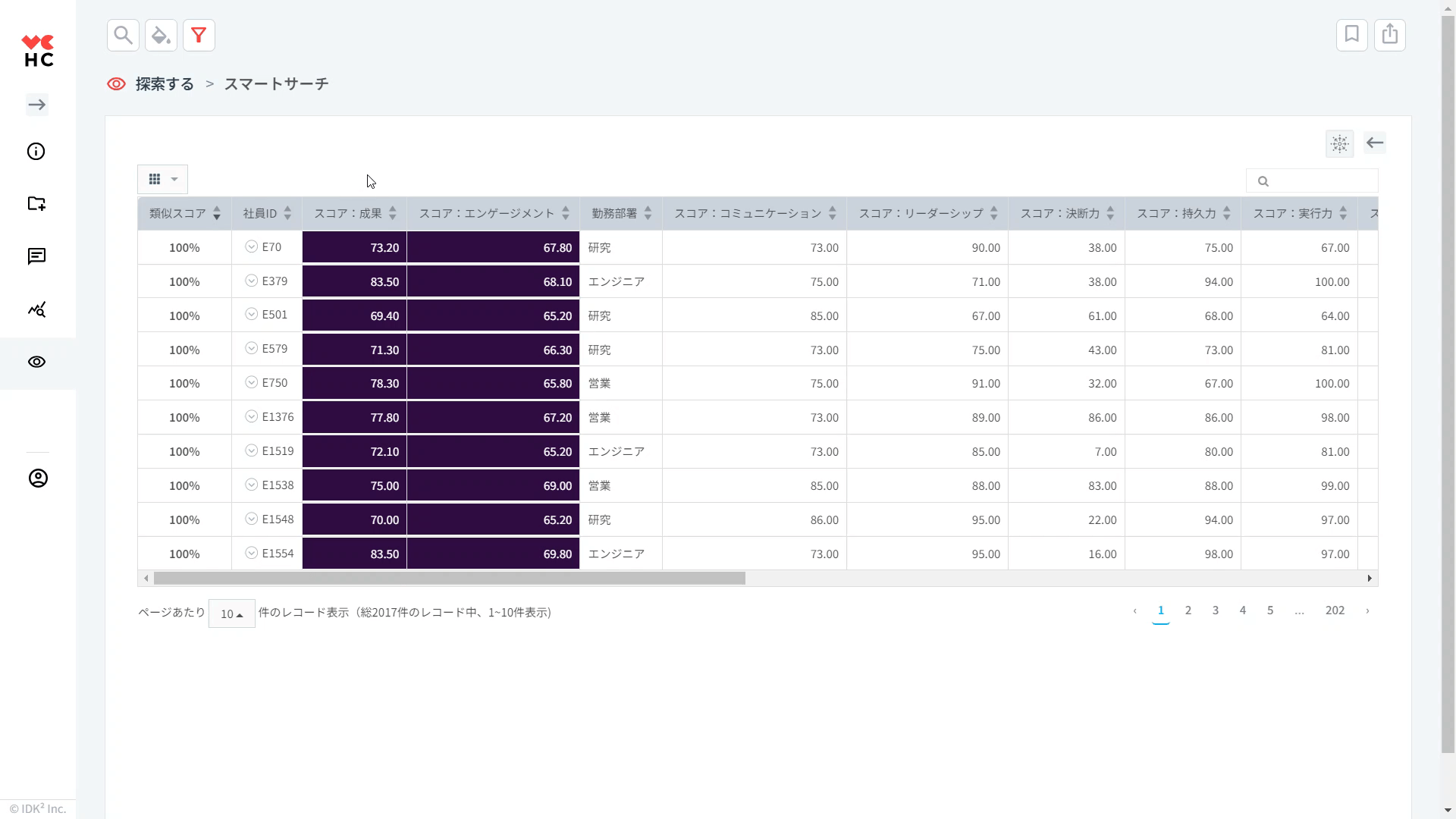Select the eye explore sidebar item

click(x=36, y=362)
